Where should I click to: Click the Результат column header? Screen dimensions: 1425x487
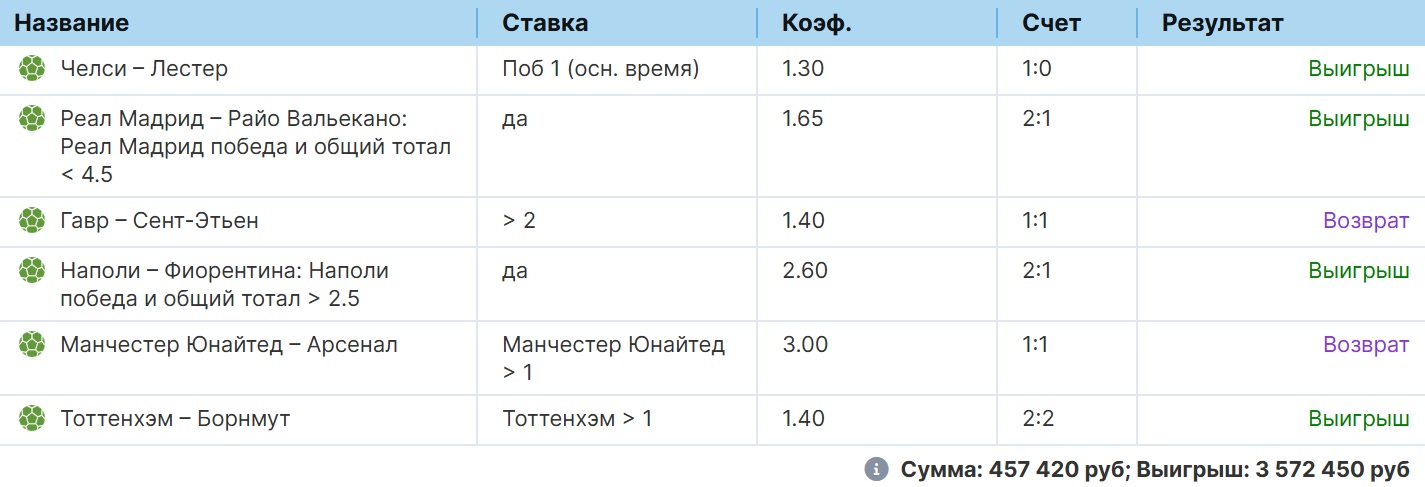(x=1222, y=23)
